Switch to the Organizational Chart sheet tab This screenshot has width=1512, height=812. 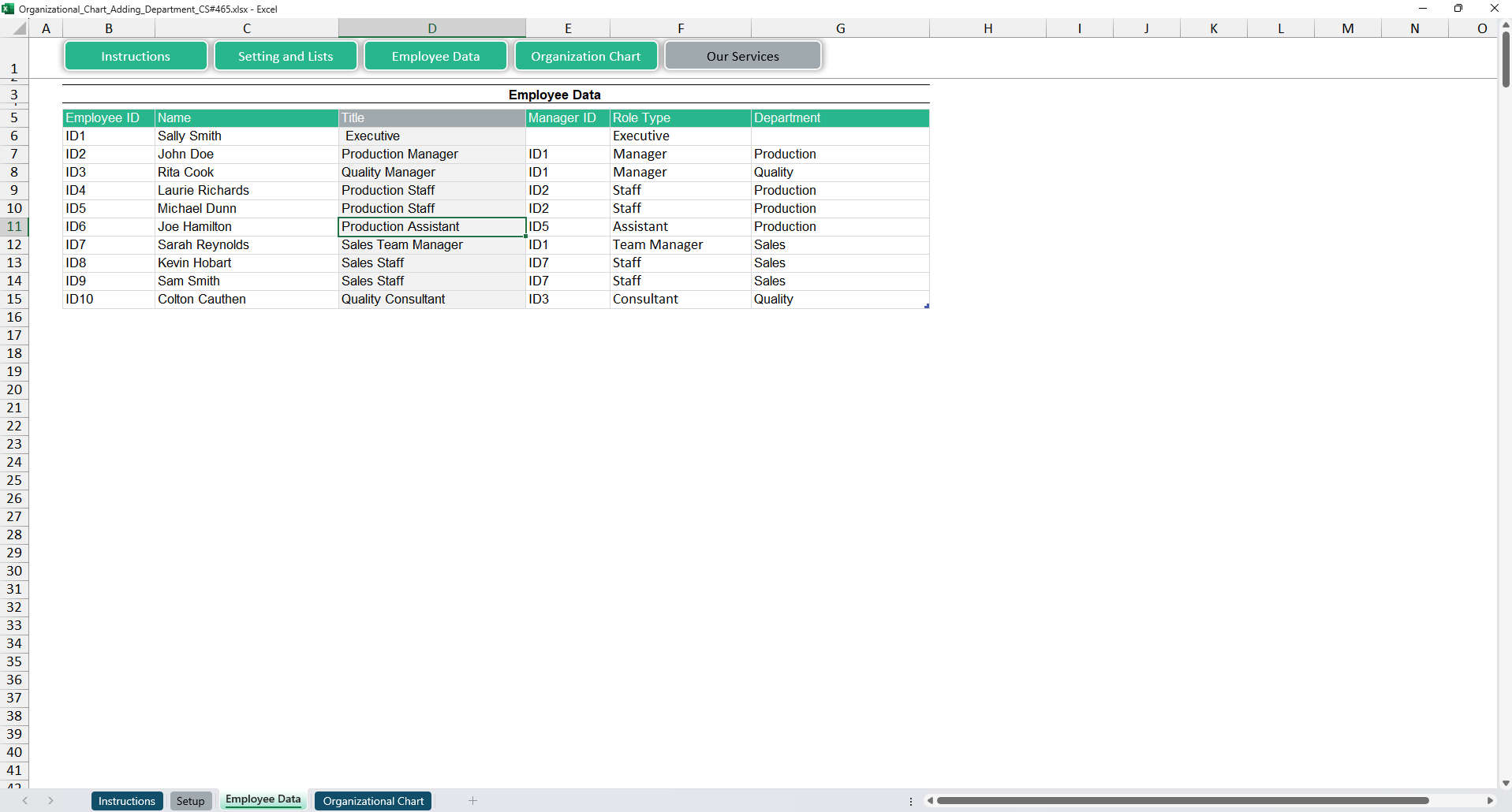tap(373, 801)
